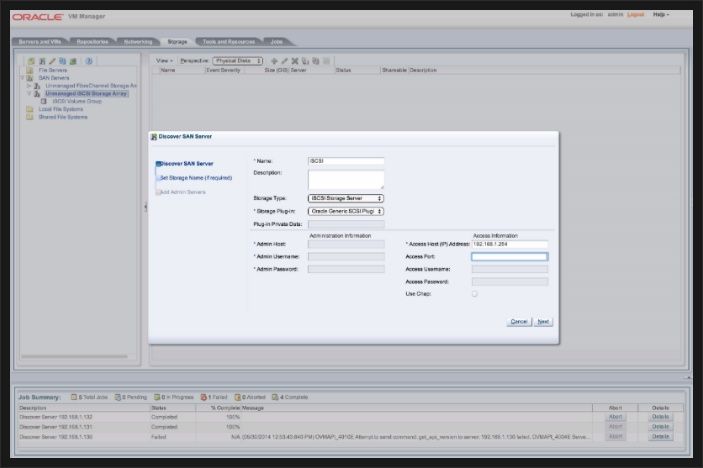Click the Status column header in disks table
The height and width of the screenshot is (468, 703).
coord(343,70)
